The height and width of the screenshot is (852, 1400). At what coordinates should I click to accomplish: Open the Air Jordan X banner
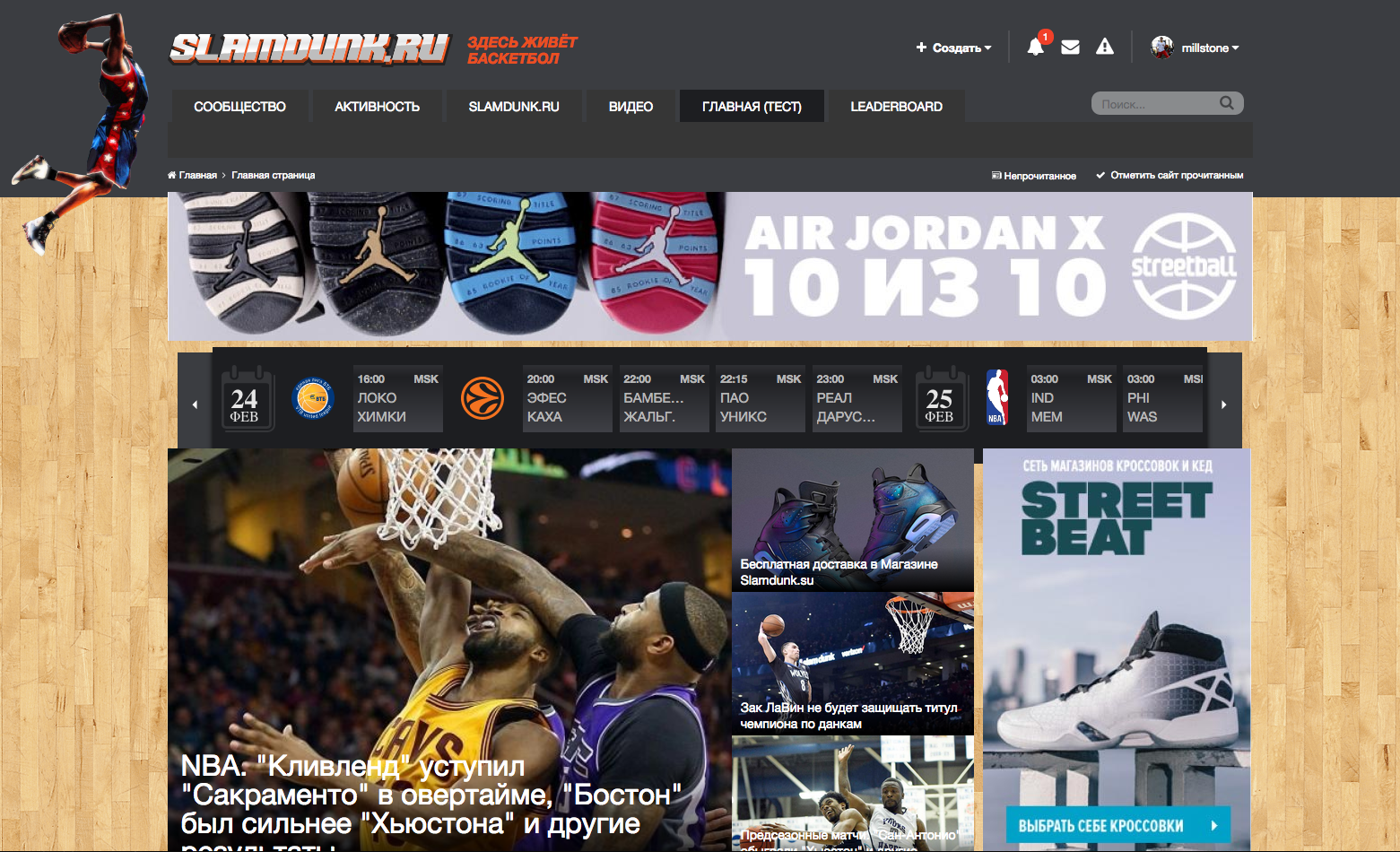click(x=709, y=266)
